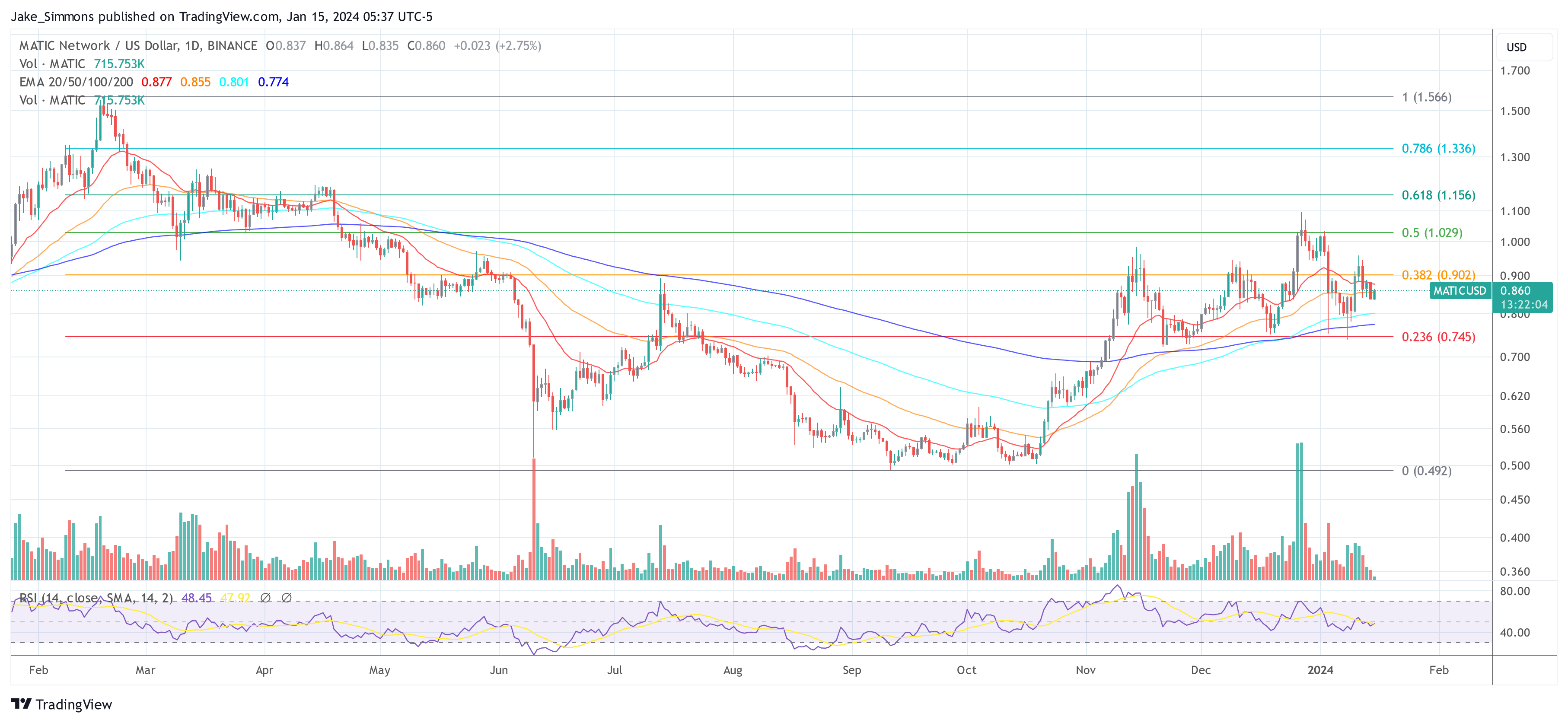Screen dimensions: 1568x723
Task: Click the 1.500 price axis label
Action: pos(1514,111)
